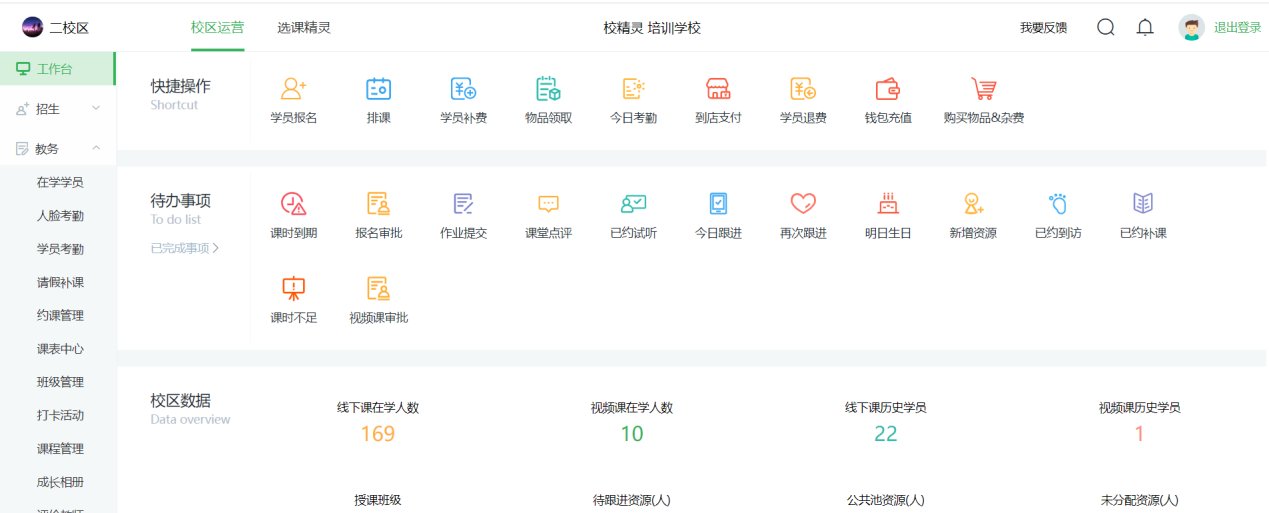
Task: Click the 报名审批 icon
Action: [378, 204]
